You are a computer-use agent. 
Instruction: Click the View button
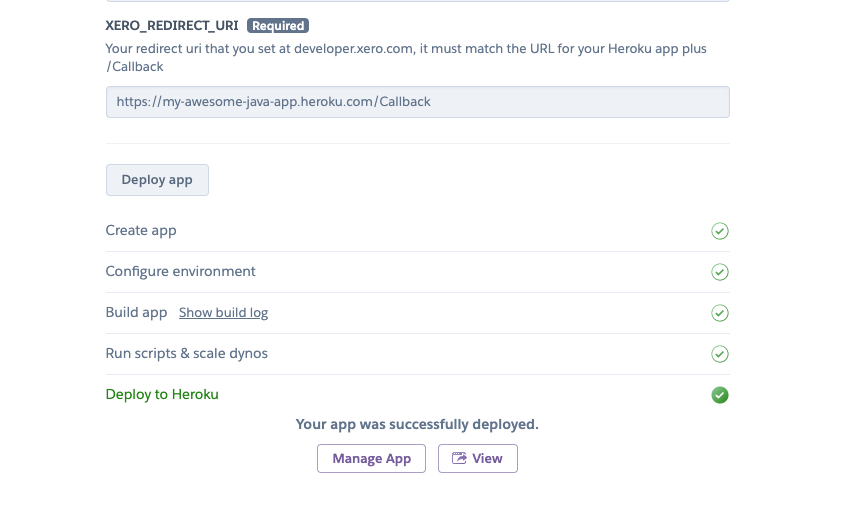click(478, 459)
